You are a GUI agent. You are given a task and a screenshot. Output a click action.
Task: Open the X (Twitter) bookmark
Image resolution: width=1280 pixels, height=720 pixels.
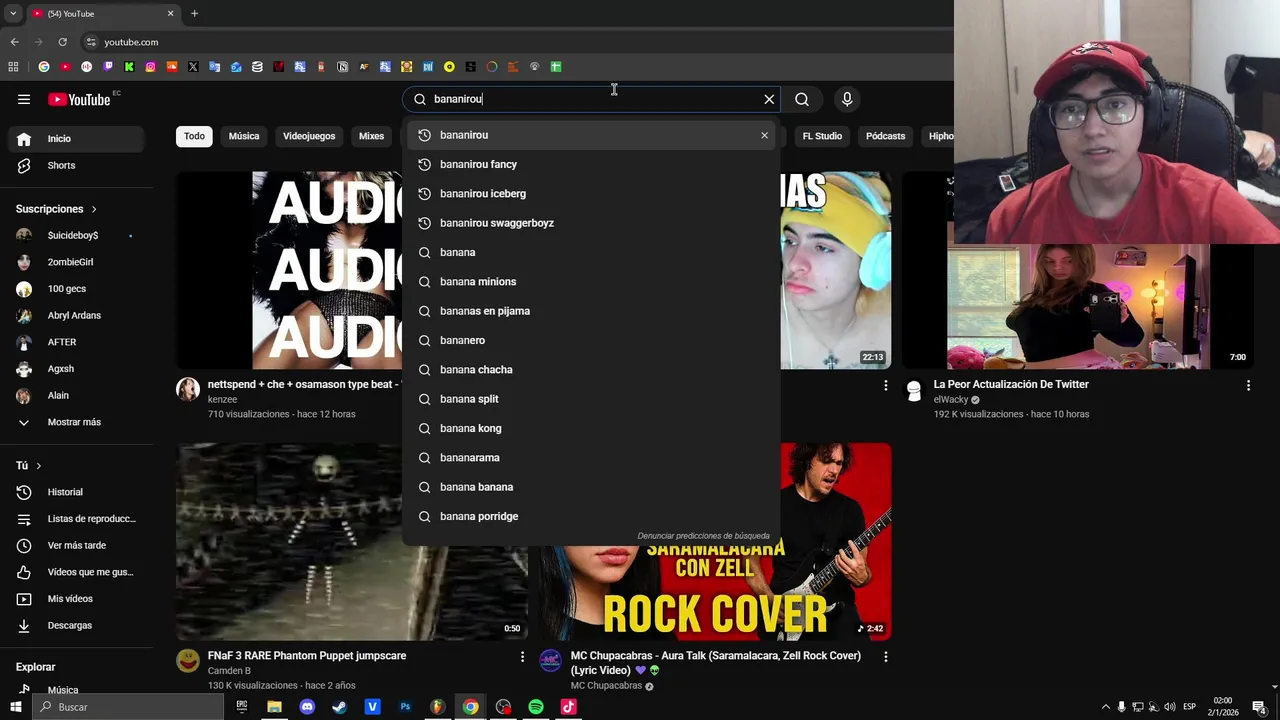pyautogui.click(x=193, y=67)
